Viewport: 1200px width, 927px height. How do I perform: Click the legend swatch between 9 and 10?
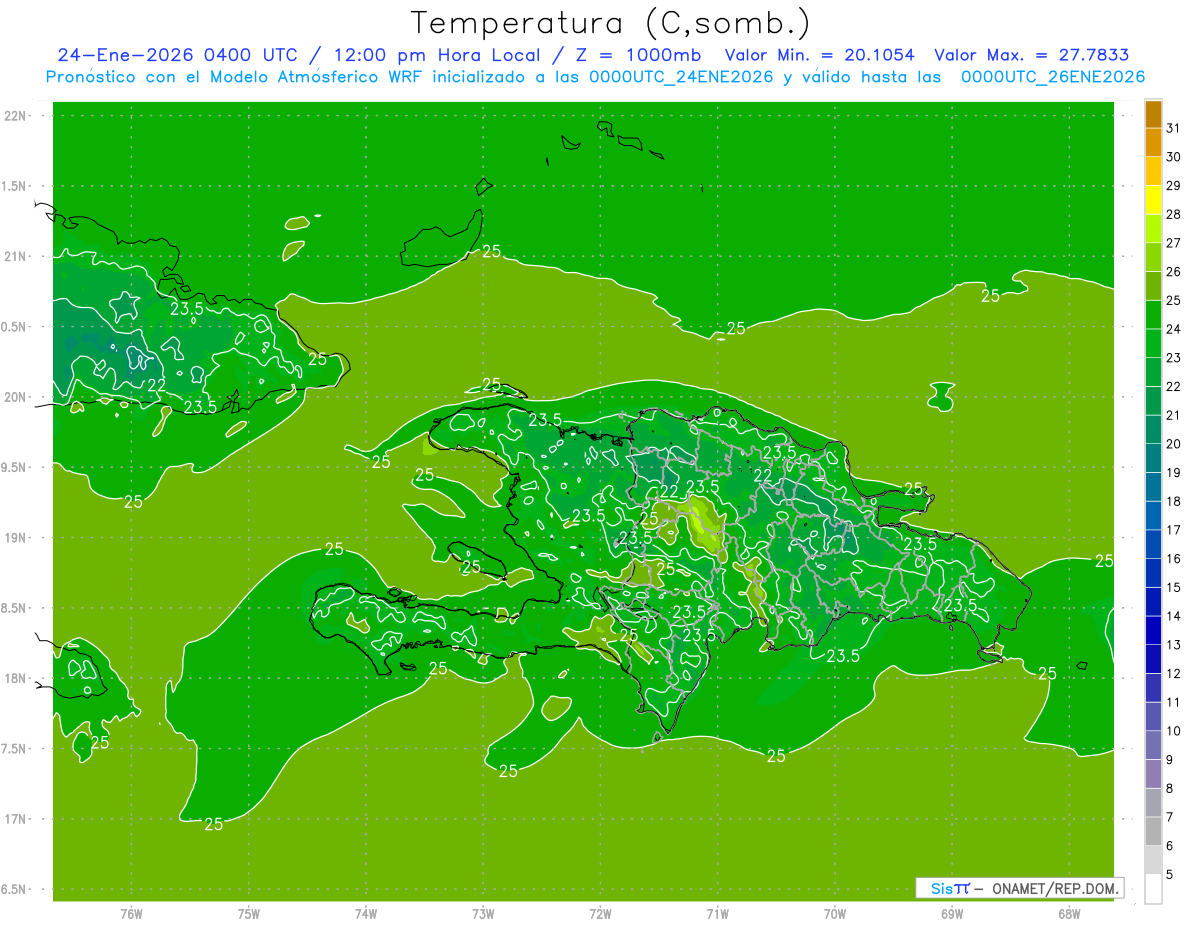[1153, 745]
